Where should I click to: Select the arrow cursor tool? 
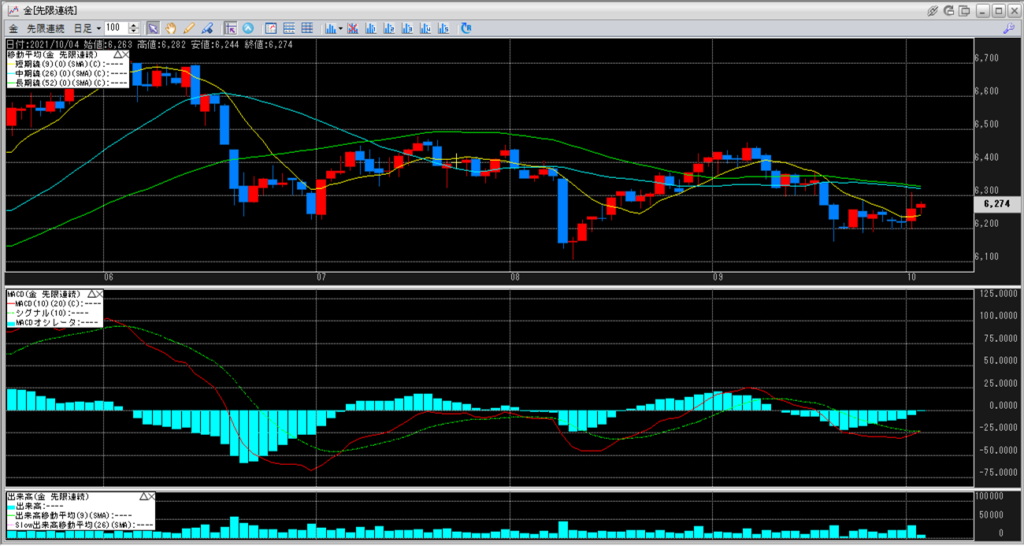(153, 27)
